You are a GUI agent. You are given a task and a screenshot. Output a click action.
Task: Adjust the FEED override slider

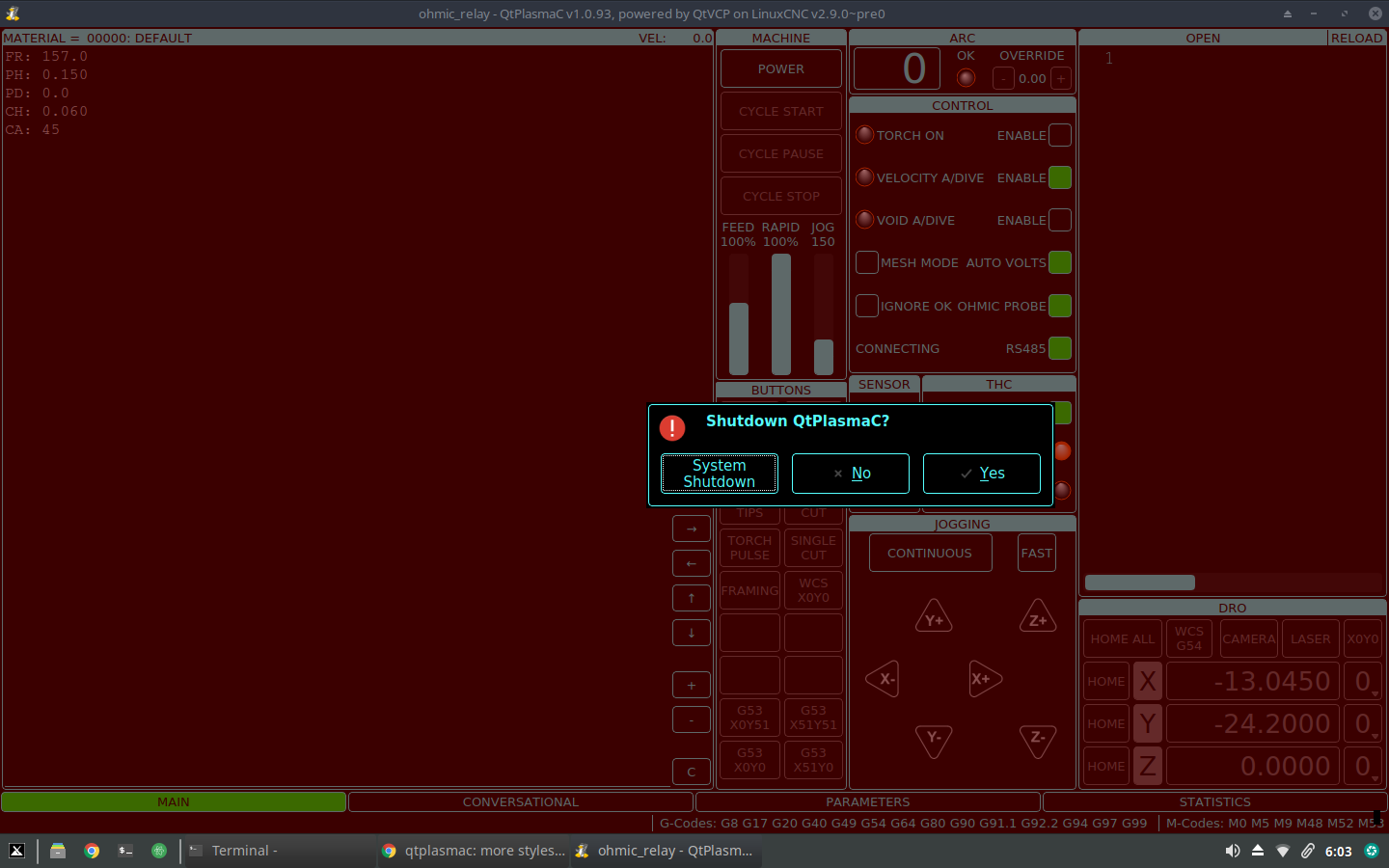[739, 313]
